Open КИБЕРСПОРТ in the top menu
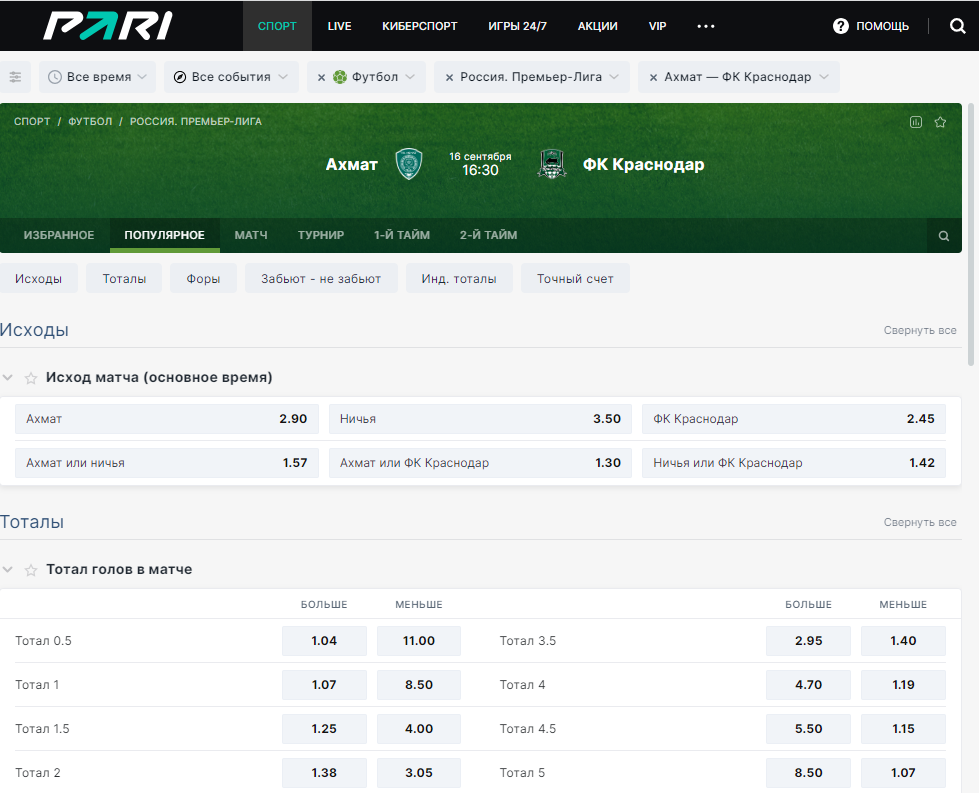 [x=420, y=26]
